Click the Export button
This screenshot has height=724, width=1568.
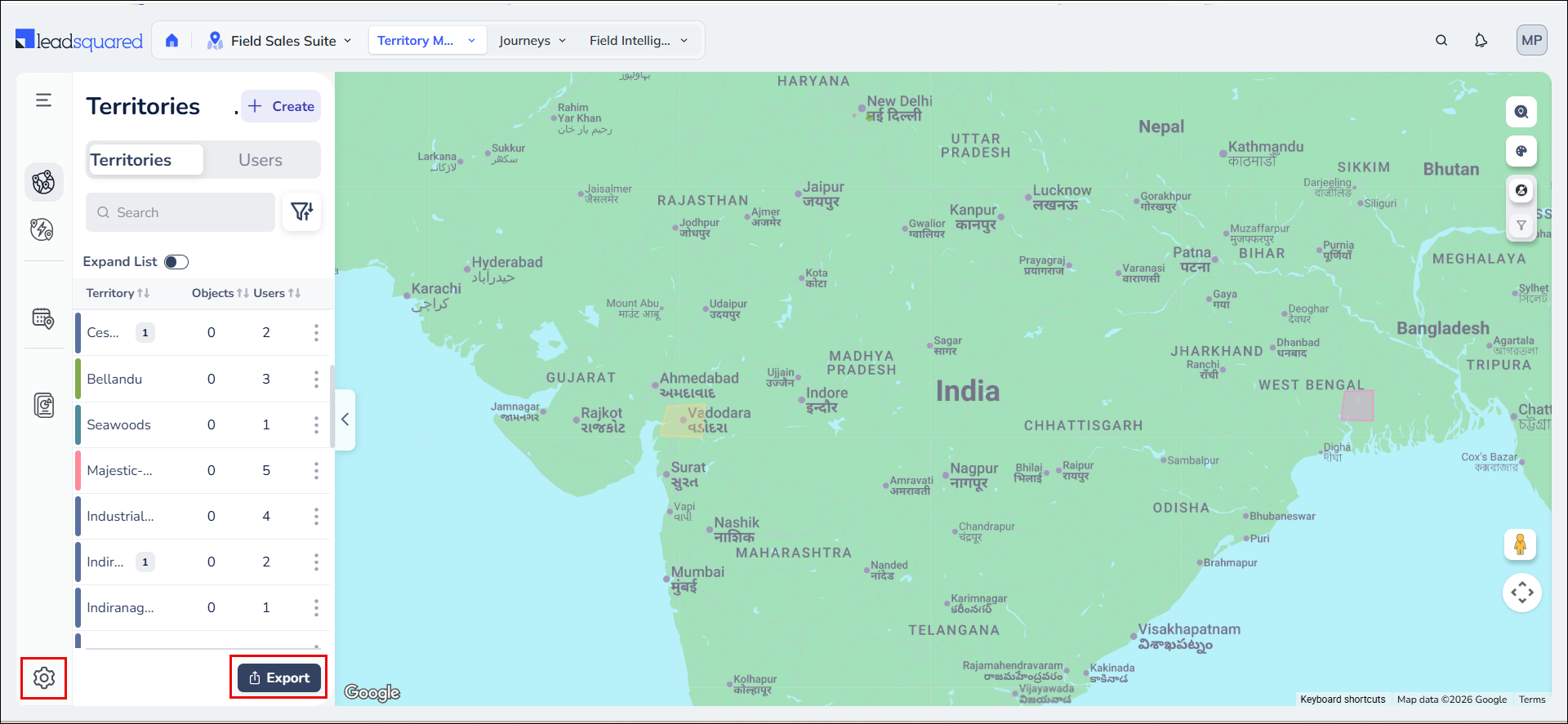pos(279,677)
